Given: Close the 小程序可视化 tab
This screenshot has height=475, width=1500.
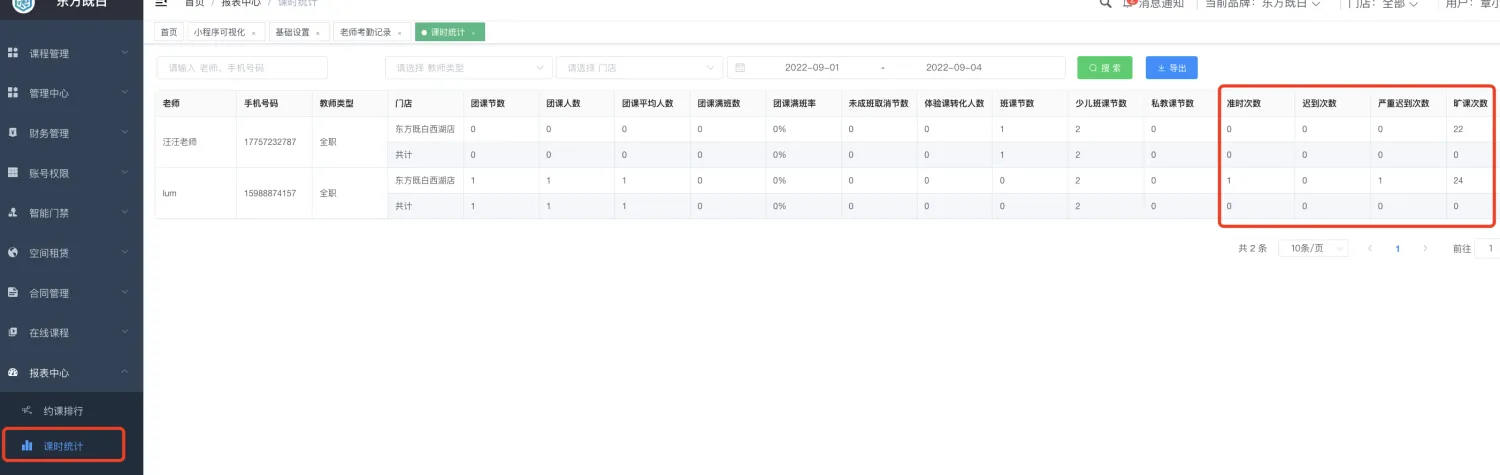Looking at the screenshot, I should 253,33.
